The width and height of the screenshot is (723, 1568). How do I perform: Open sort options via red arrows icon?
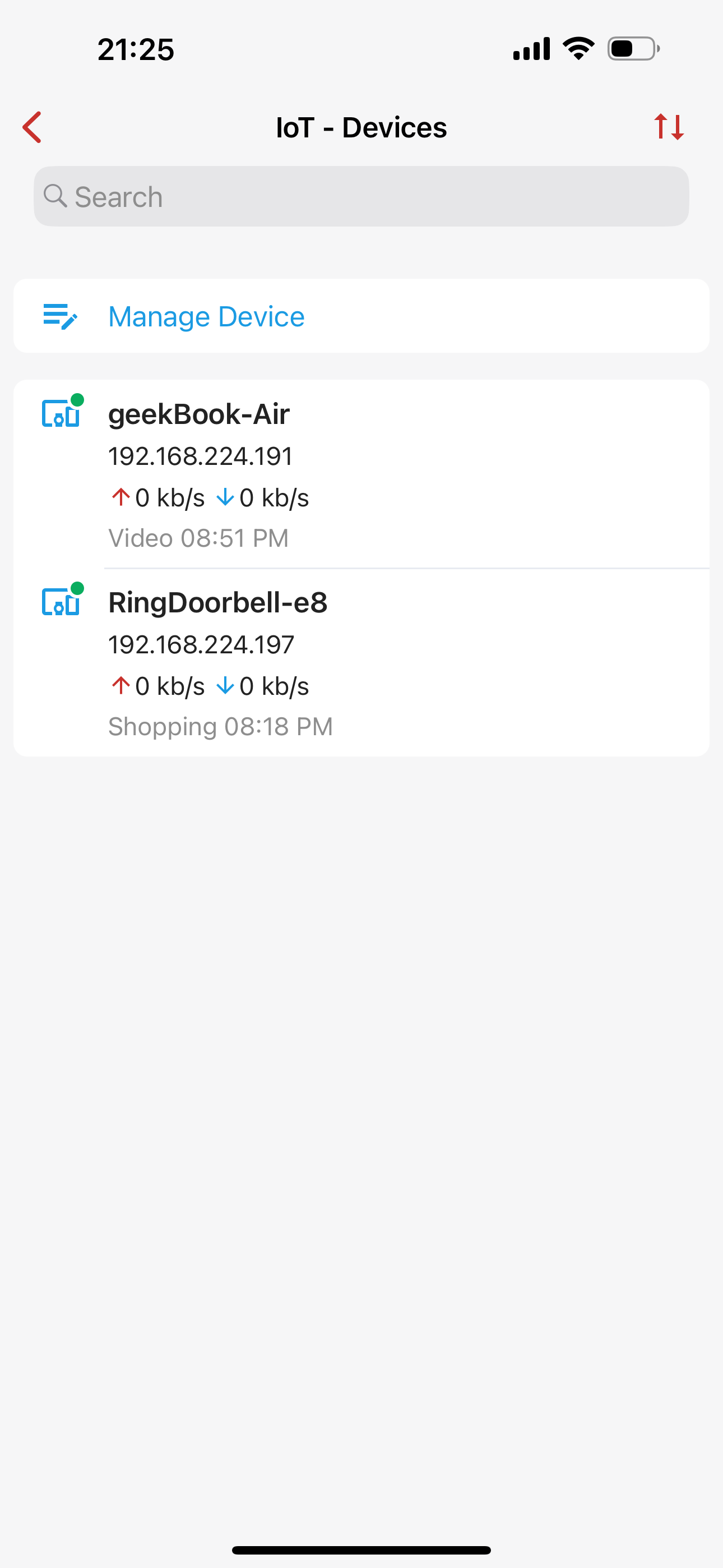click(x=669, y=127)
